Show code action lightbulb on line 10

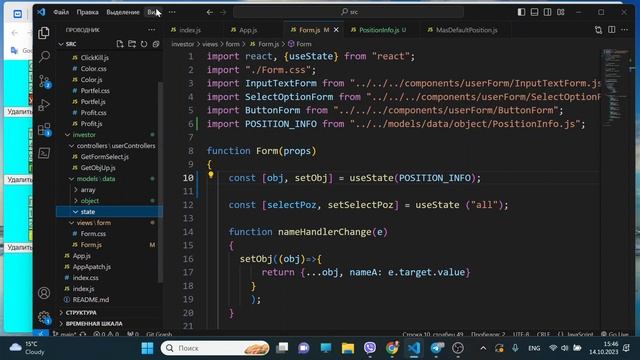pos(211,175)
